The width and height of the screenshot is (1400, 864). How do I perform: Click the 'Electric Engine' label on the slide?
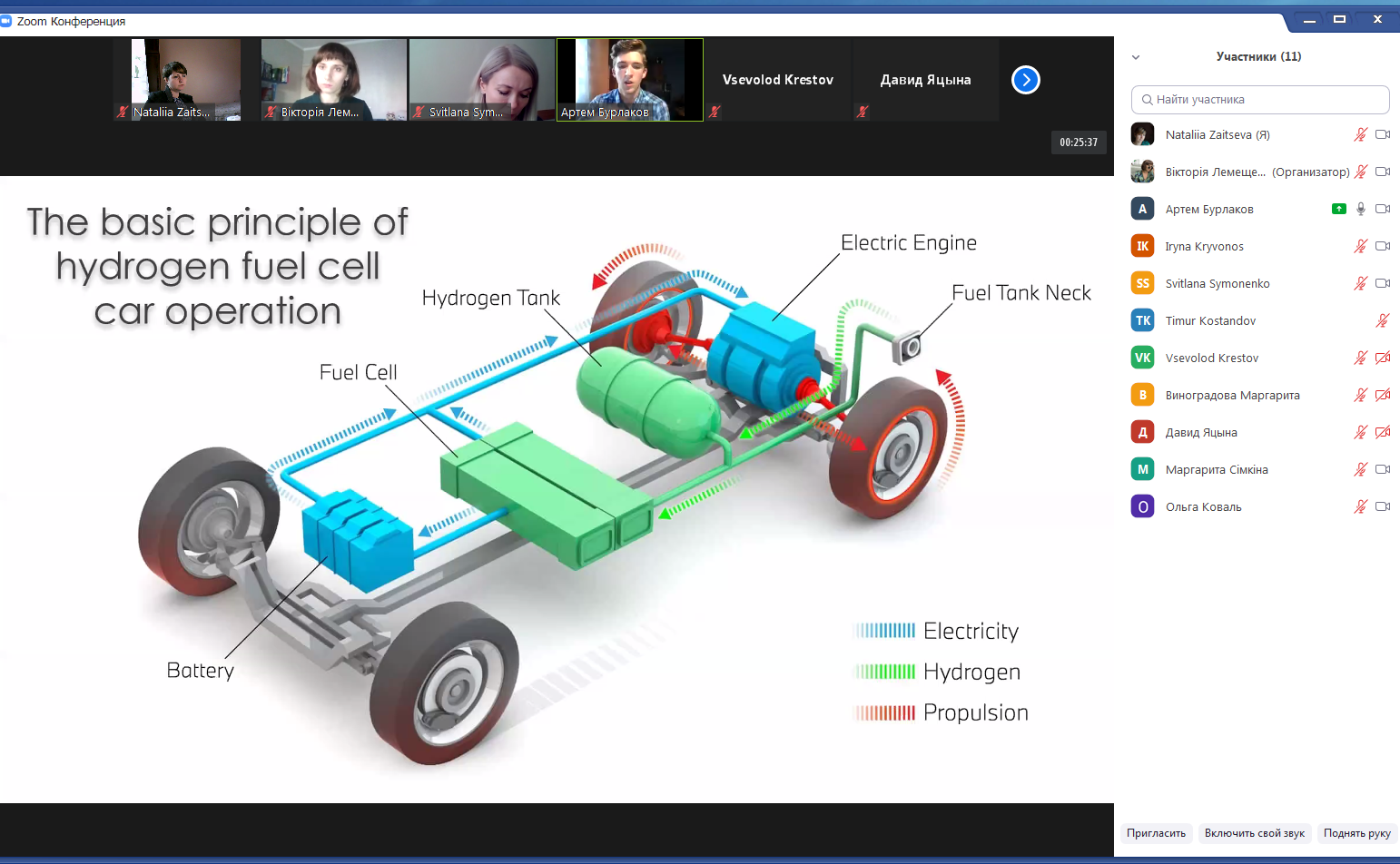(x=909, y=243)
